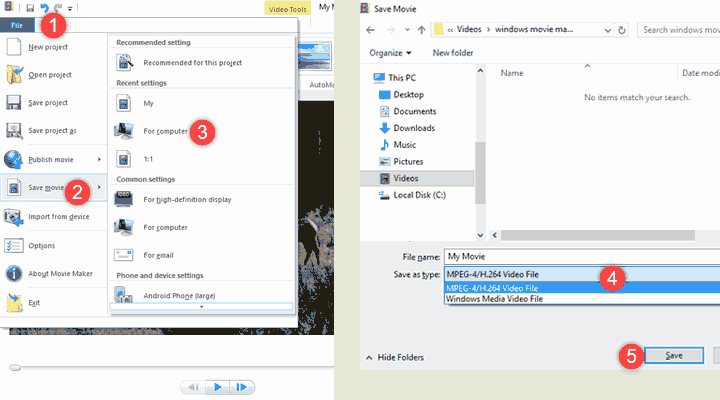
Task: Open the File menu tab
Action: click(x=17, y=25)
